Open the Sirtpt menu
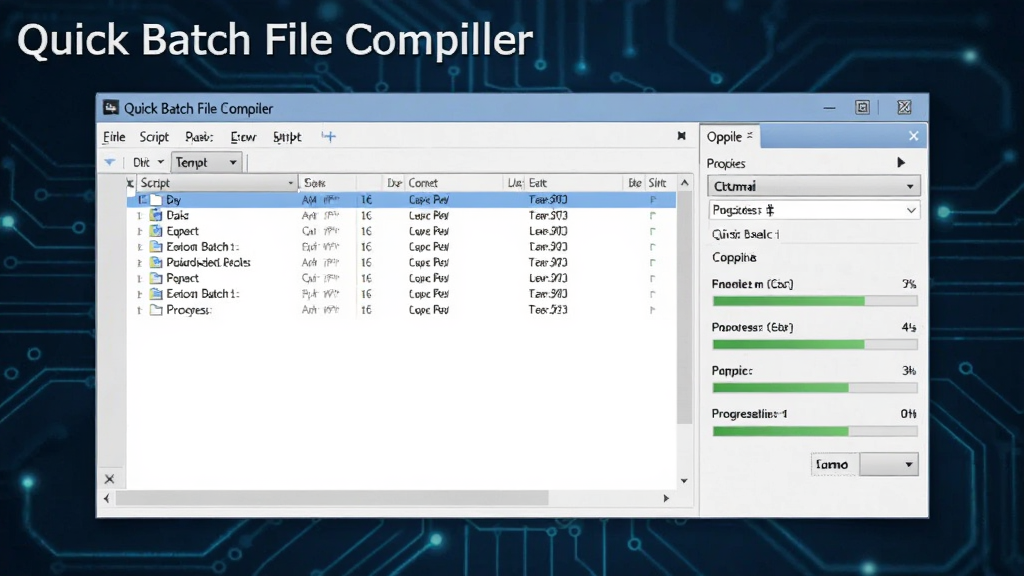 287,136
